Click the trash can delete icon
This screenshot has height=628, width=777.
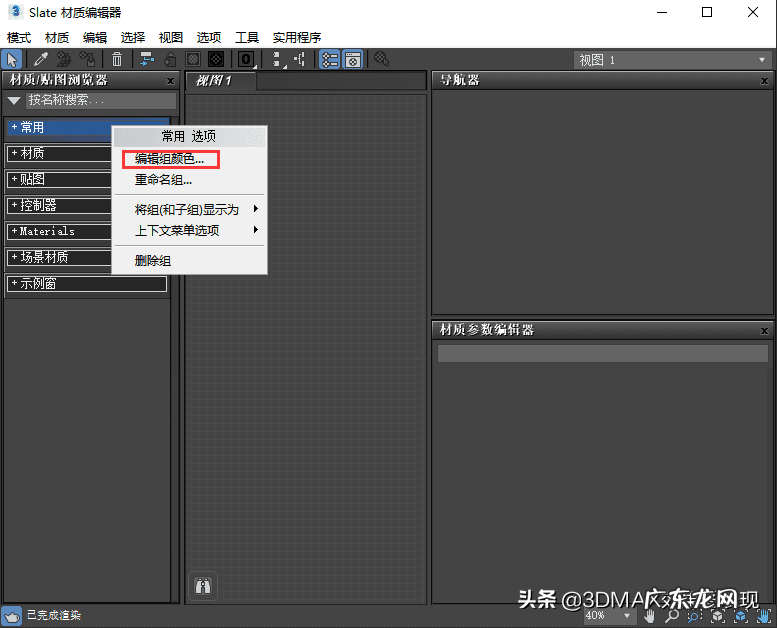coord(117,60)
